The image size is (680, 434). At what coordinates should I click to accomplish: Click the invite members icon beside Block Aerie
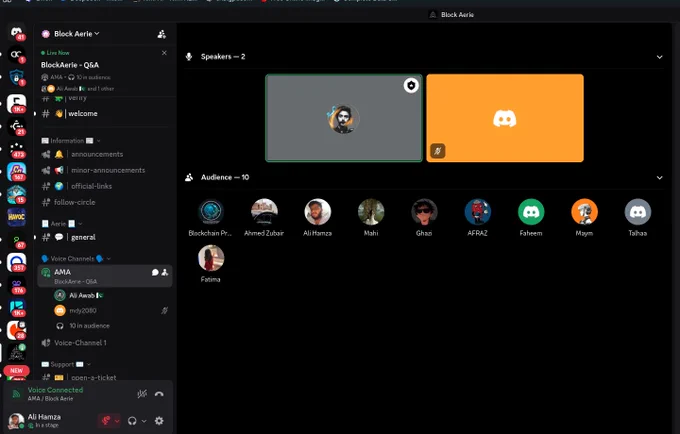(x=161, y=34)
